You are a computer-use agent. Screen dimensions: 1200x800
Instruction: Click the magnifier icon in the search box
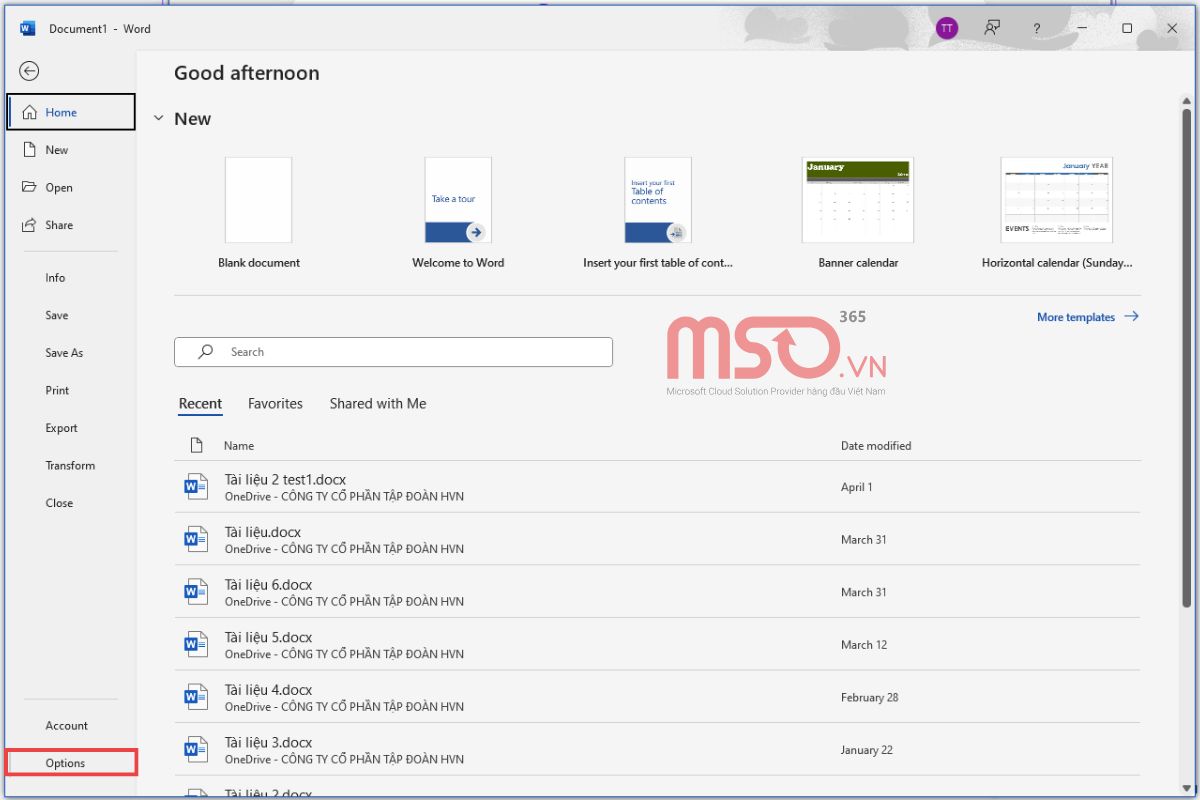206,352
